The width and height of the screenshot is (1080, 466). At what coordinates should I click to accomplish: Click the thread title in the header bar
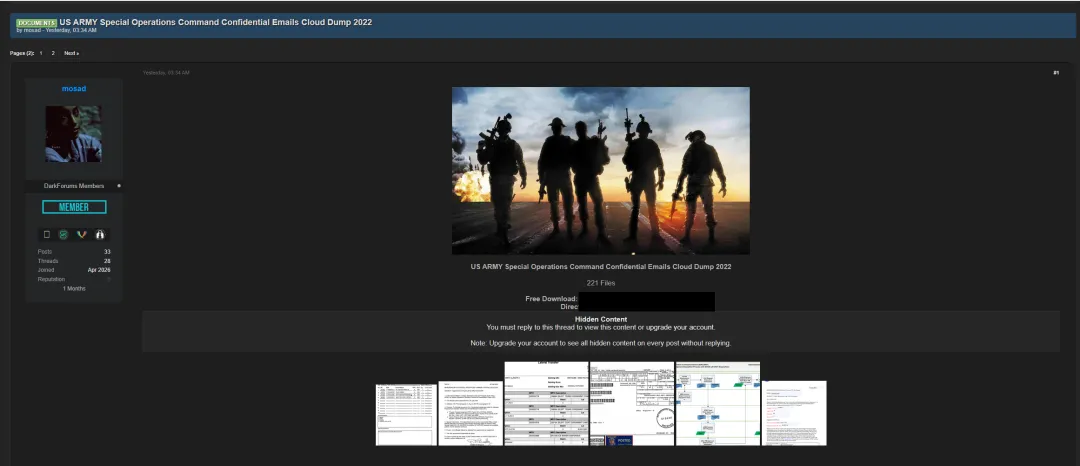[216, 22]
